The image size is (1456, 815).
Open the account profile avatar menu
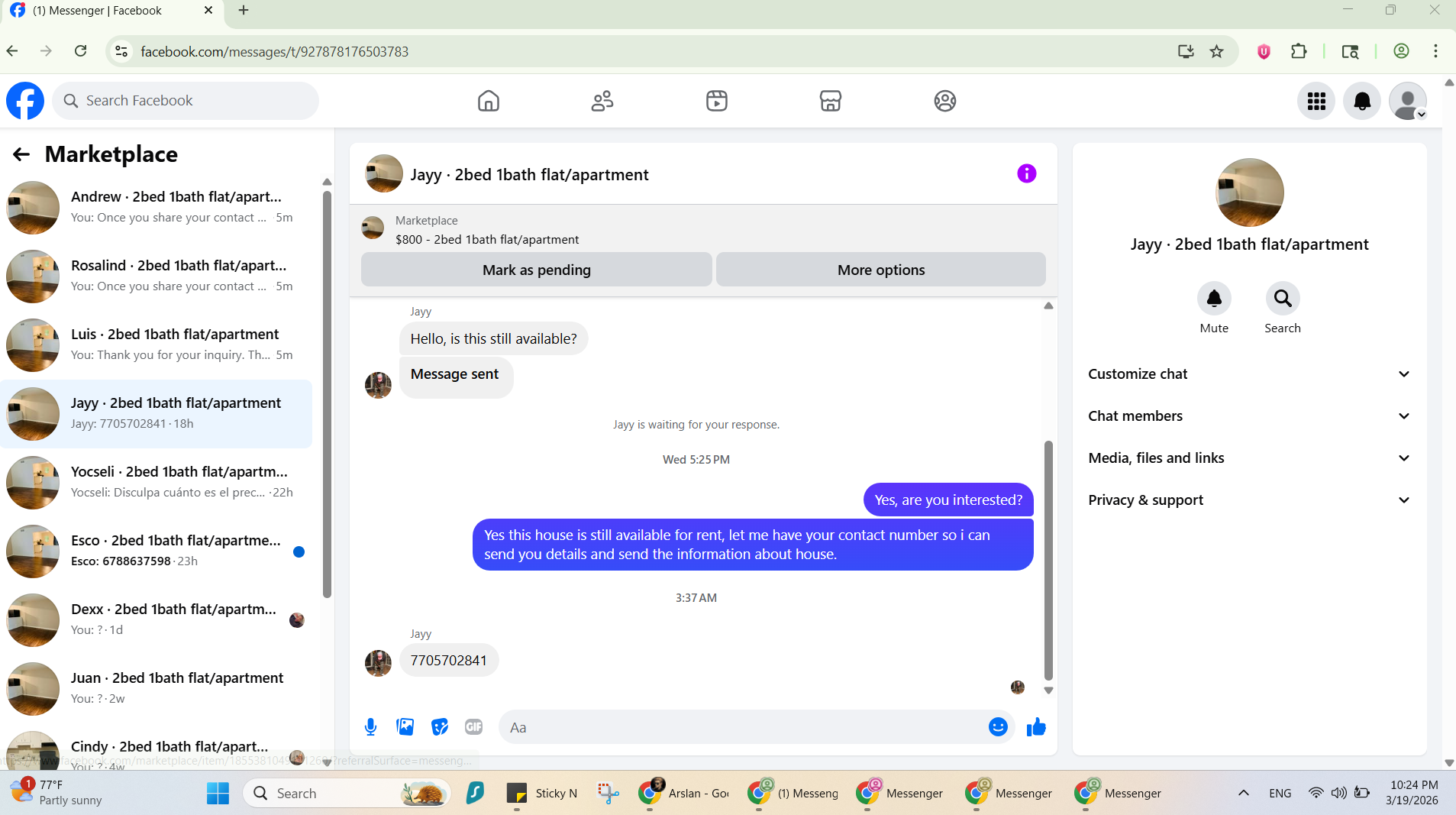click(x=1408, y=101)
